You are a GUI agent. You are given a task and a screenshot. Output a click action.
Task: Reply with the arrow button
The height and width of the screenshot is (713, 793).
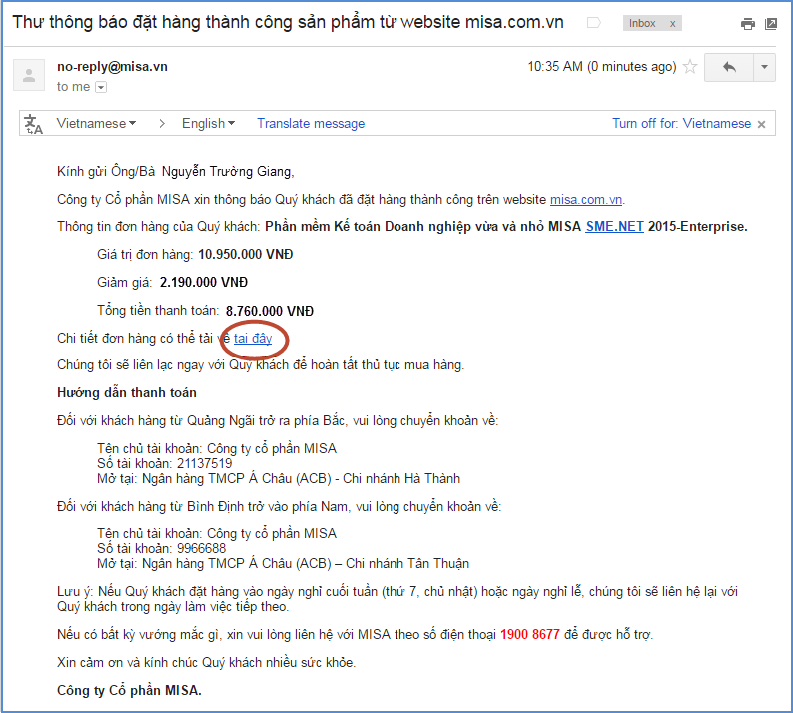coord(729,67)
